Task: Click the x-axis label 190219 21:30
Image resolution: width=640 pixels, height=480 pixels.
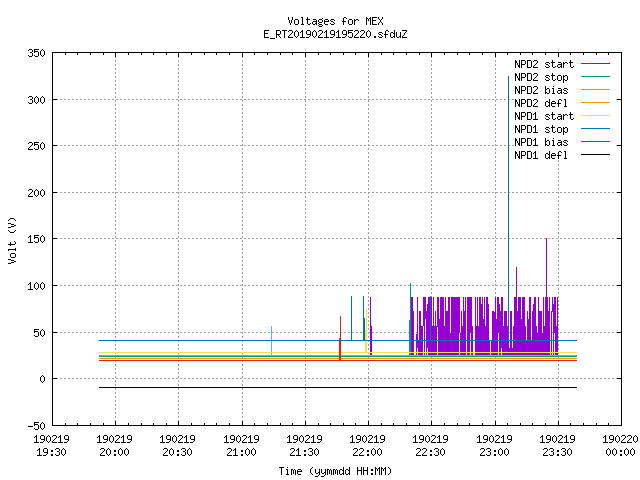Action: coord(304,446)
